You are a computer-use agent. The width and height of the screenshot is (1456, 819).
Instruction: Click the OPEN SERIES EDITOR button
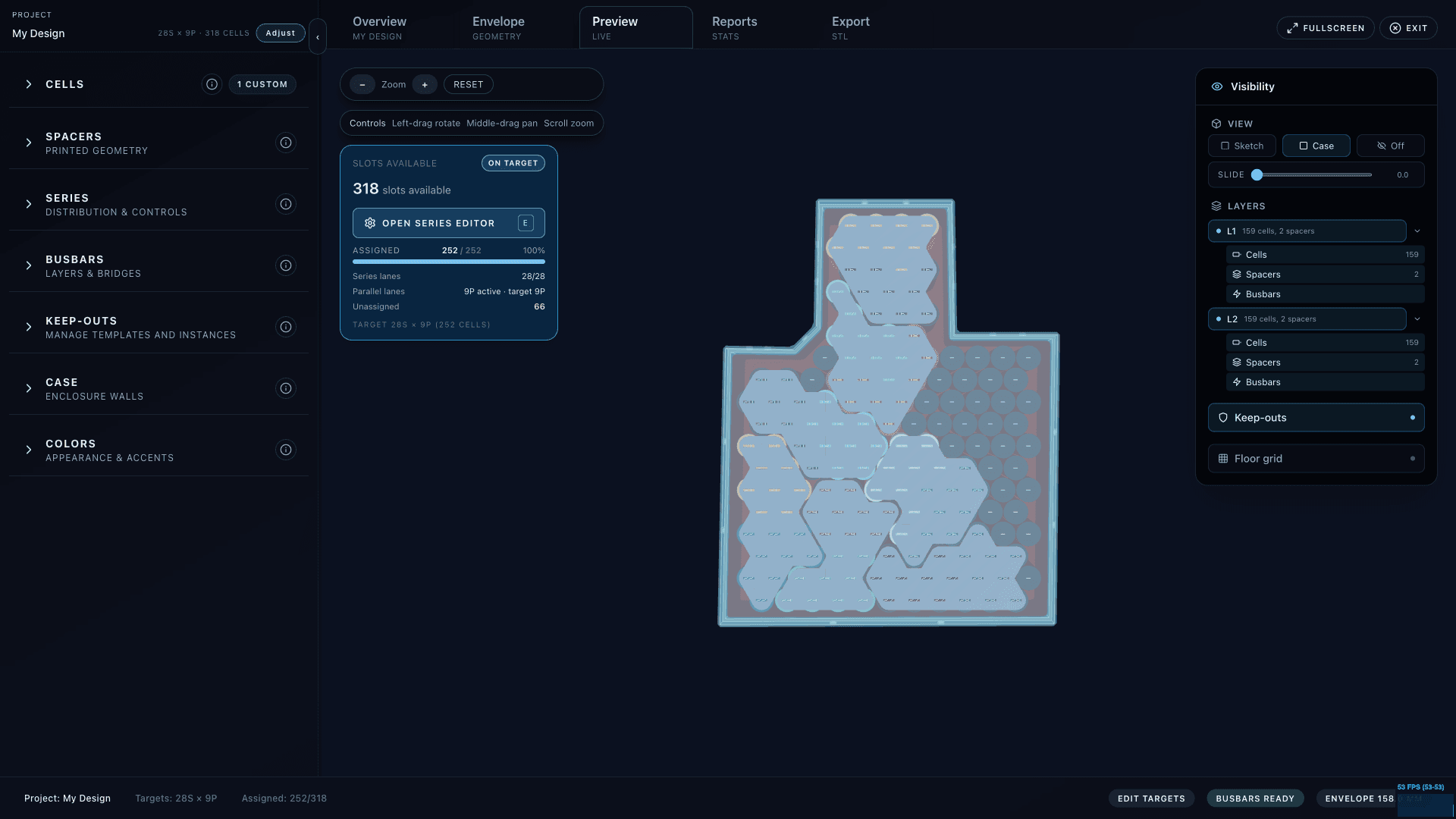(448, 223)
